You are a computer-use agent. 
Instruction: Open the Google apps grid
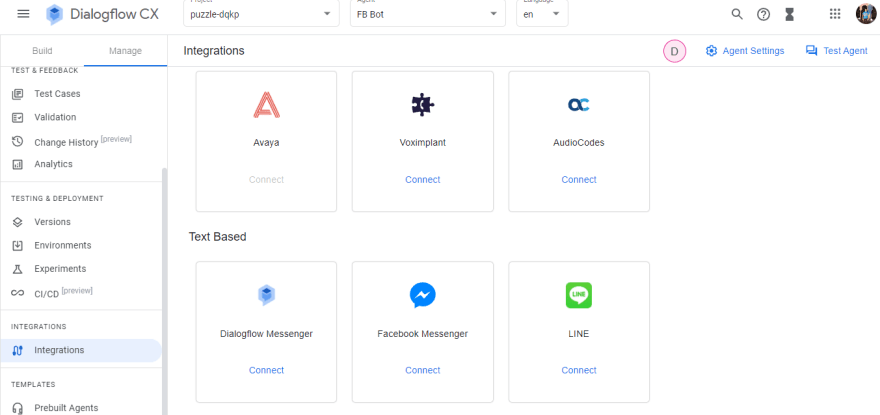point(835,14)
